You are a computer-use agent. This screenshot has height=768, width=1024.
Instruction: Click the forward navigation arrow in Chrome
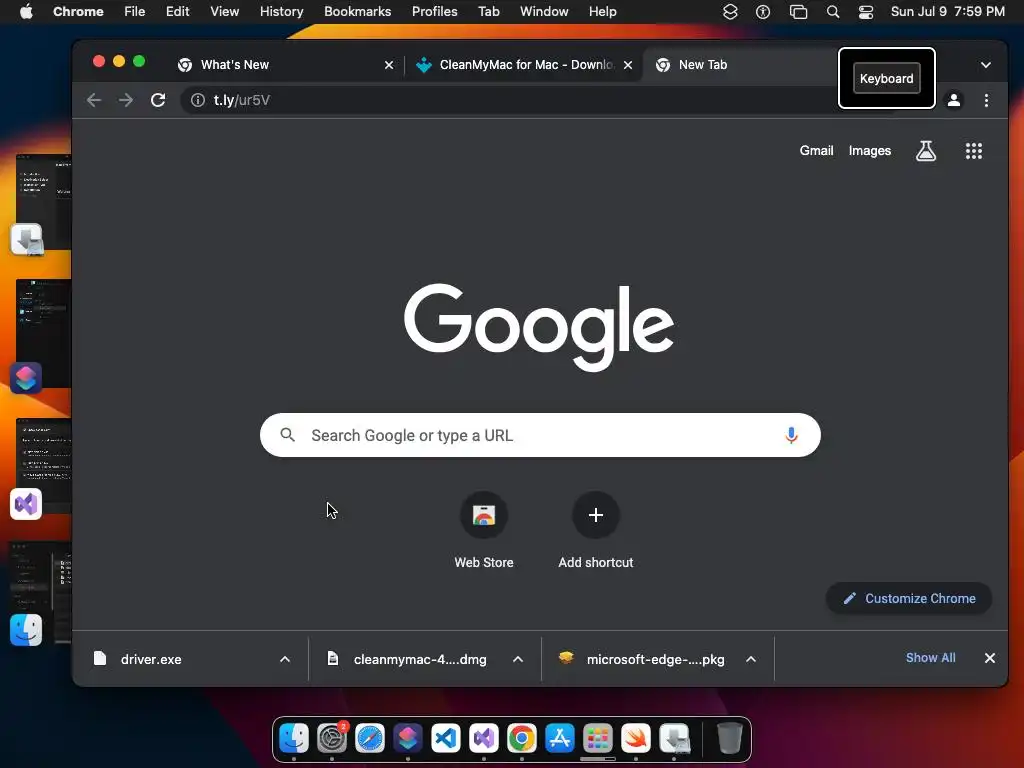(125, 100)
